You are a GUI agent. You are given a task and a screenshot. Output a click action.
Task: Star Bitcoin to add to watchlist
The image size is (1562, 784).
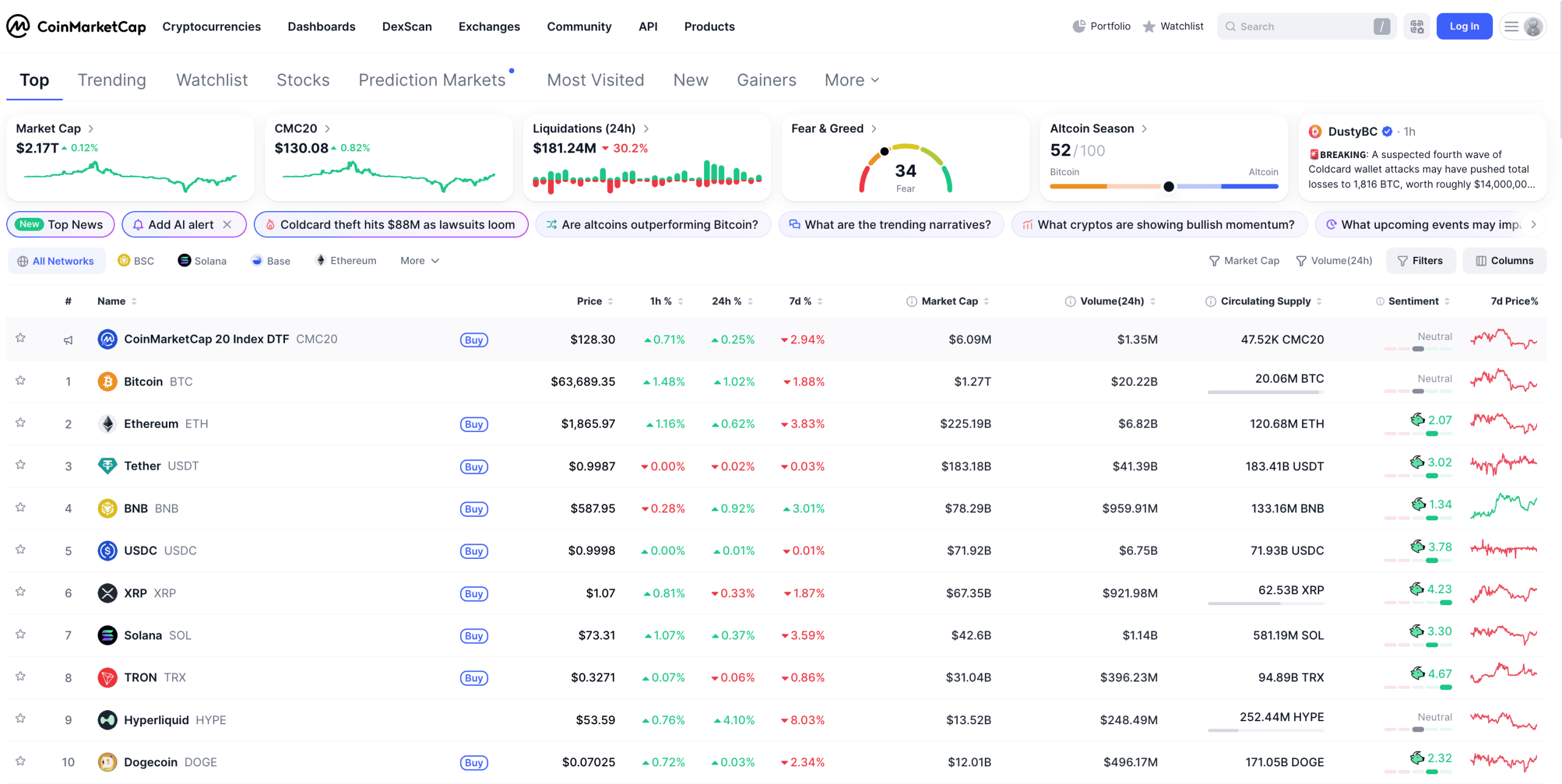[x=20, y=380]
